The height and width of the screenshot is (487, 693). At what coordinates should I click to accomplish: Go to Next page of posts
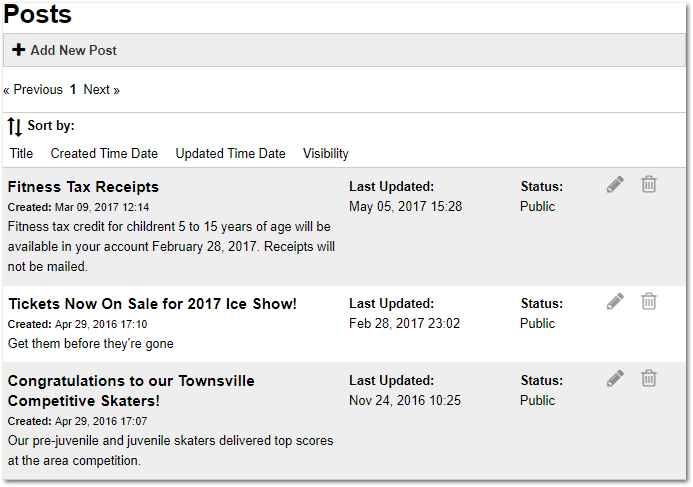[x=101, y=90]
